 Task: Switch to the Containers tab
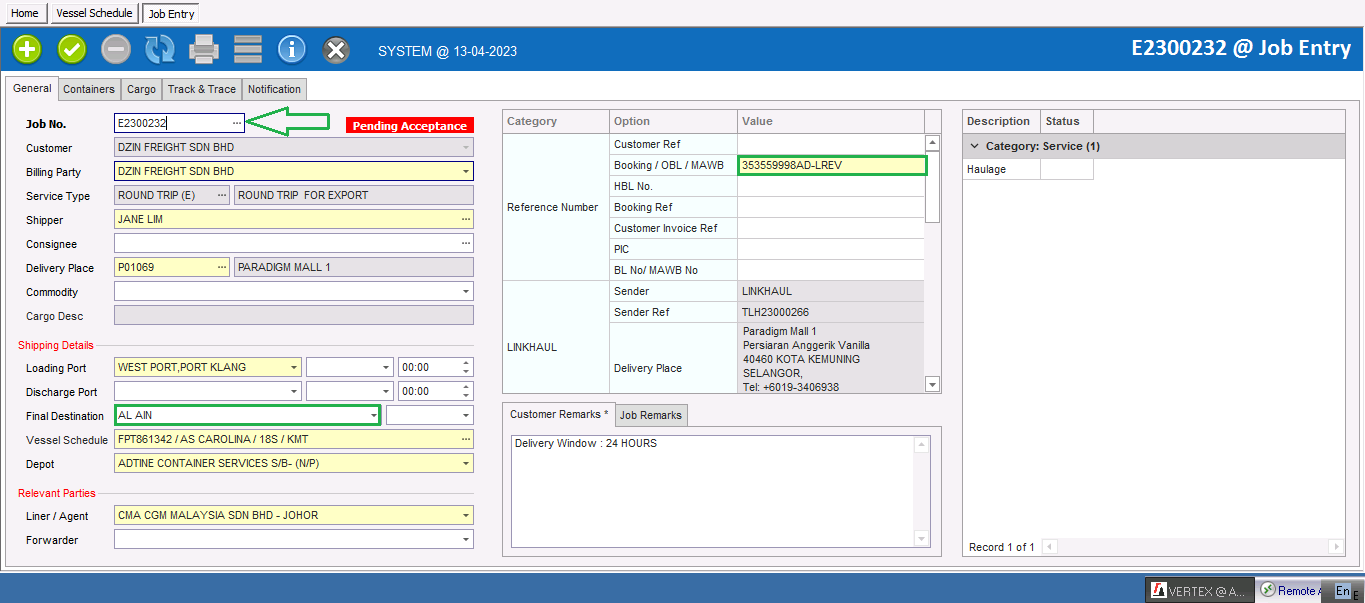tap(89, 89)
